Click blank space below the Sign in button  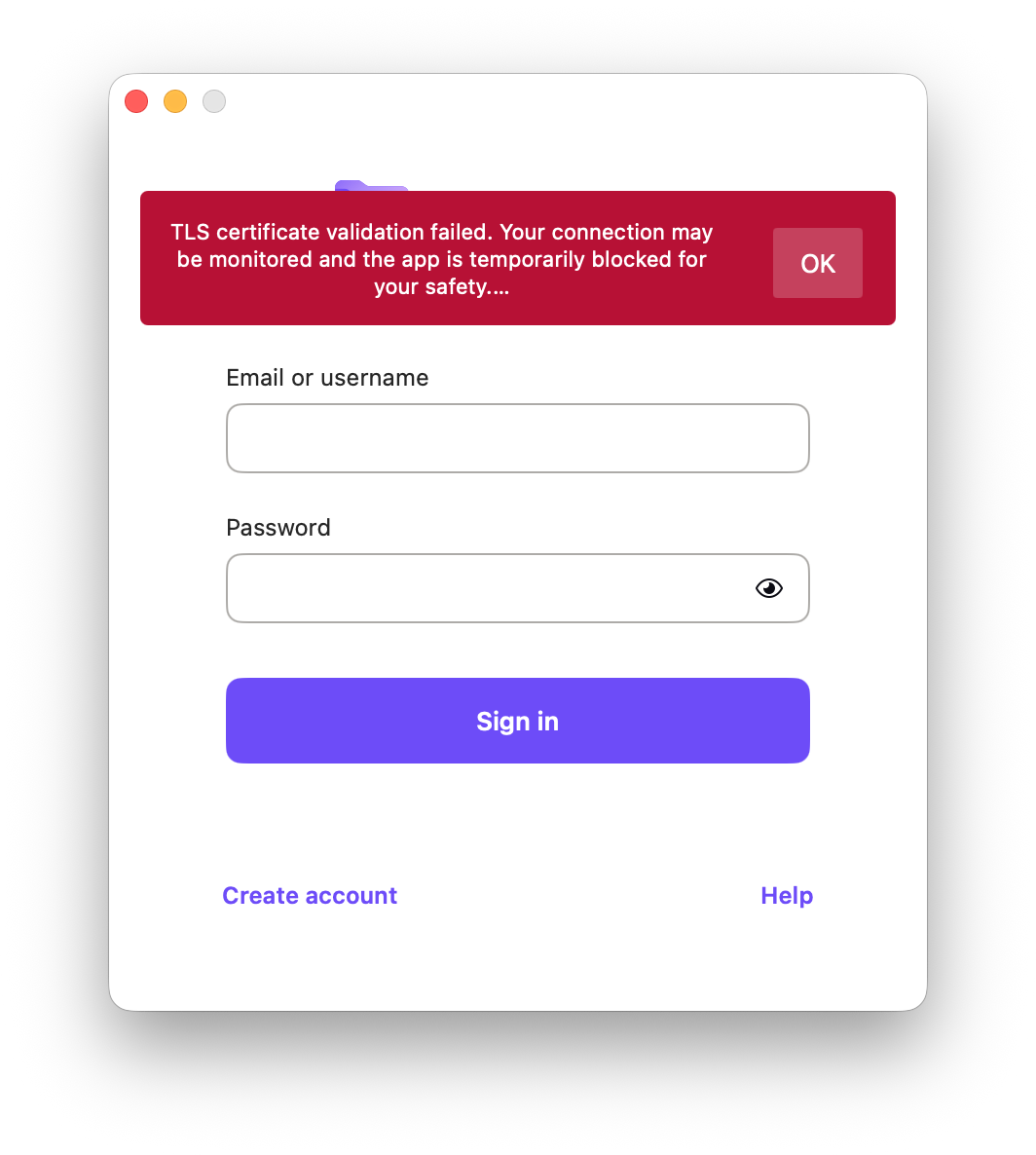518,818
